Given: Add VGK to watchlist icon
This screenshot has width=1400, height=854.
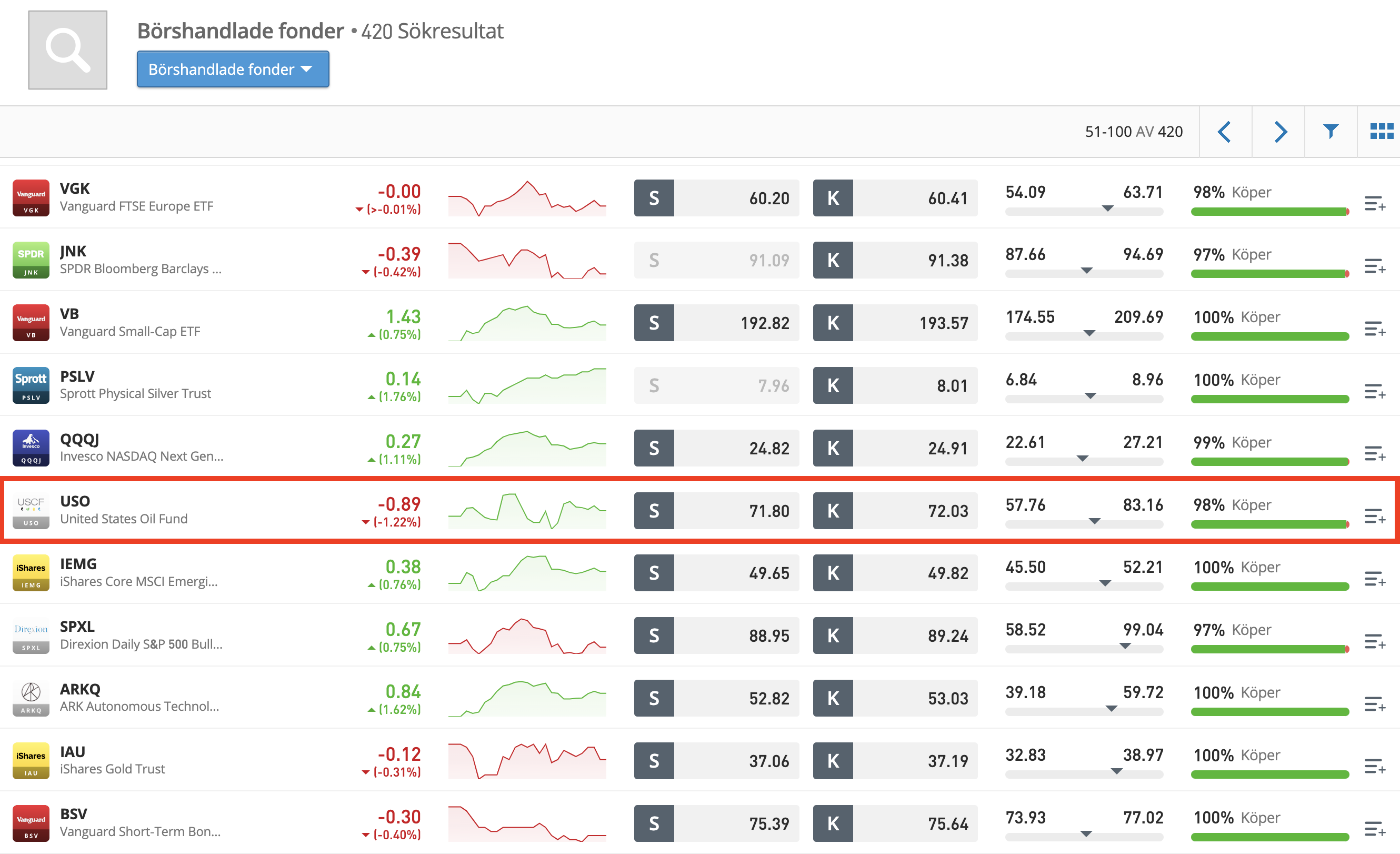Looking at the screenshot, I should click(x=1374, y=204).
